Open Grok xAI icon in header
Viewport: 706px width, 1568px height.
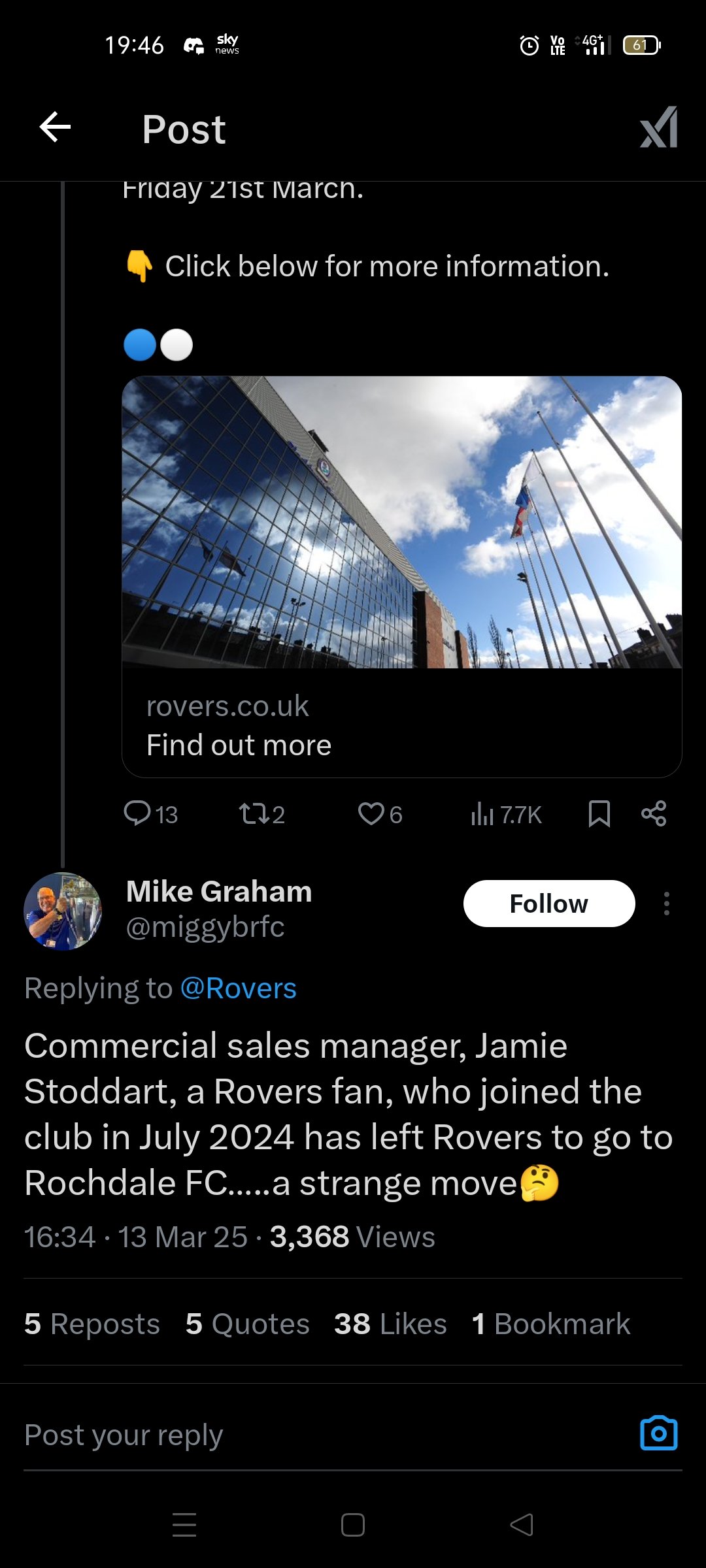pos(658,127)
